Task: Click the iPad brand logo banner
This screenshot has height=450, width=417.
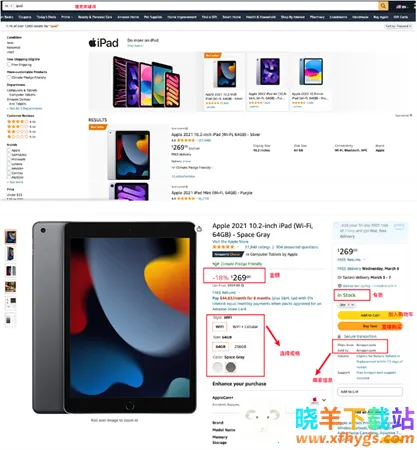Action: click(104, 43)
